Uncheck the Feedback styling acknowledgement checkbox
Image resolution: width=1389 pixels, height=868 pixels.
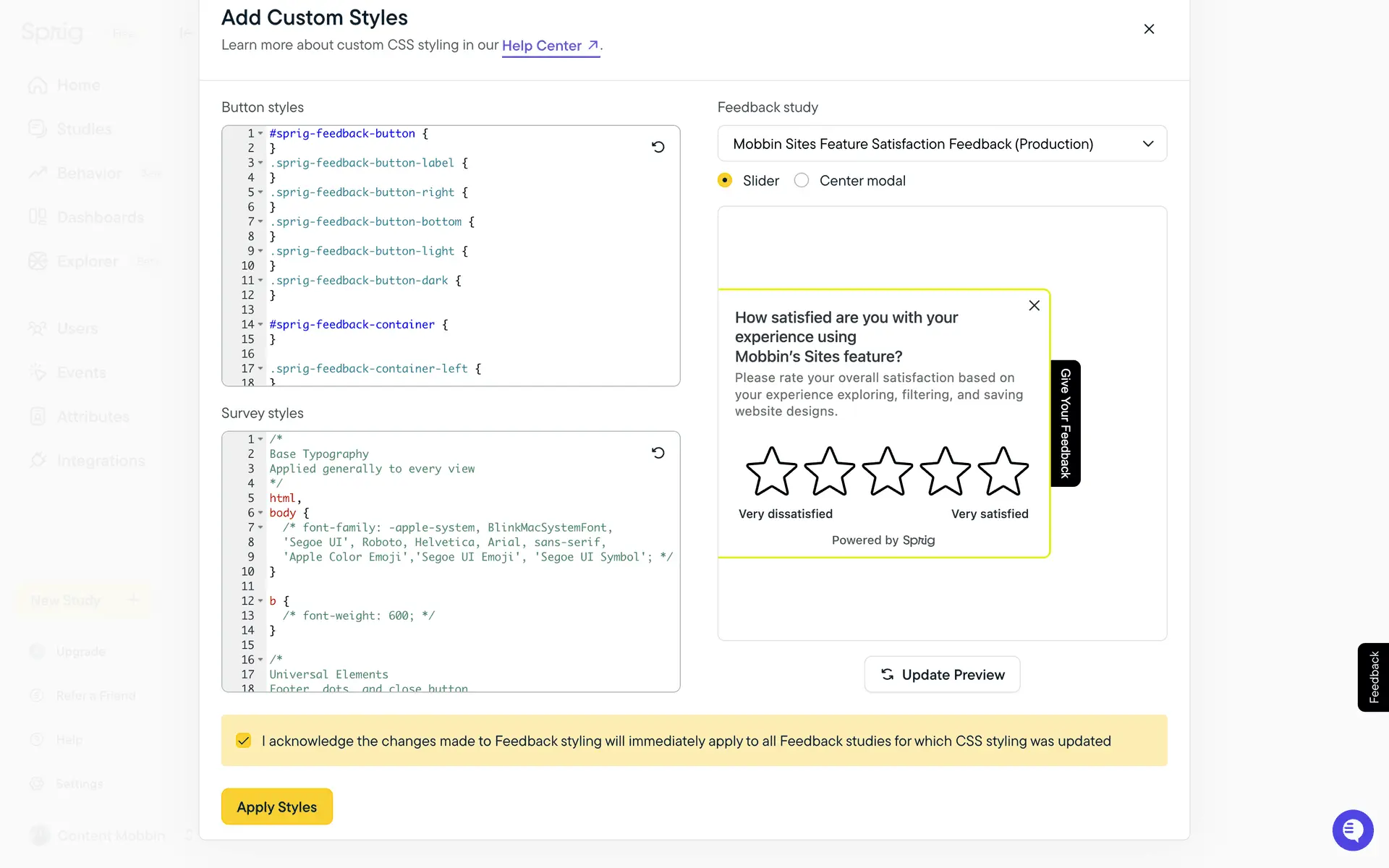(244, 741)
